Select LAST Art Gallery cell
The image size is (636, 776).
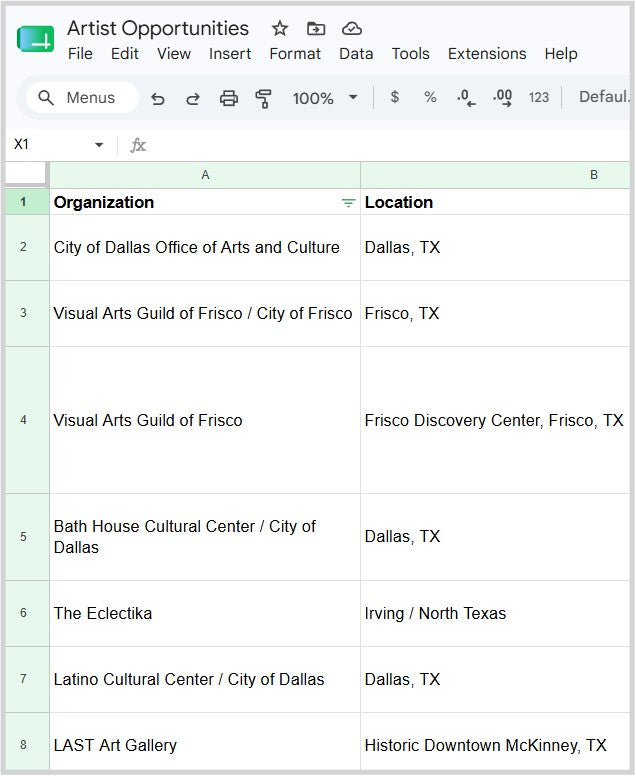click(205, 741)
